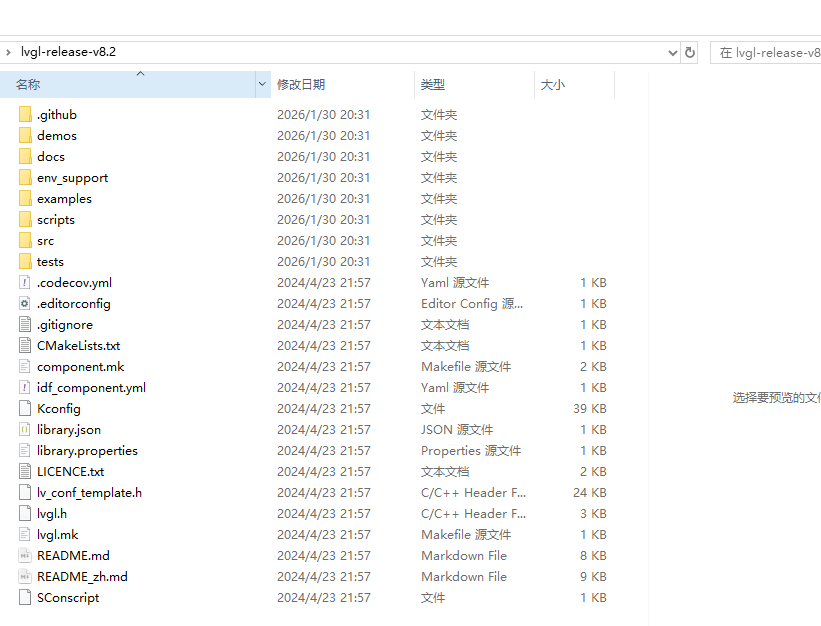The width and height of the screenshot is (821, 626).
Task: Open the address bar history dropdown
Action: coord(672,52)
